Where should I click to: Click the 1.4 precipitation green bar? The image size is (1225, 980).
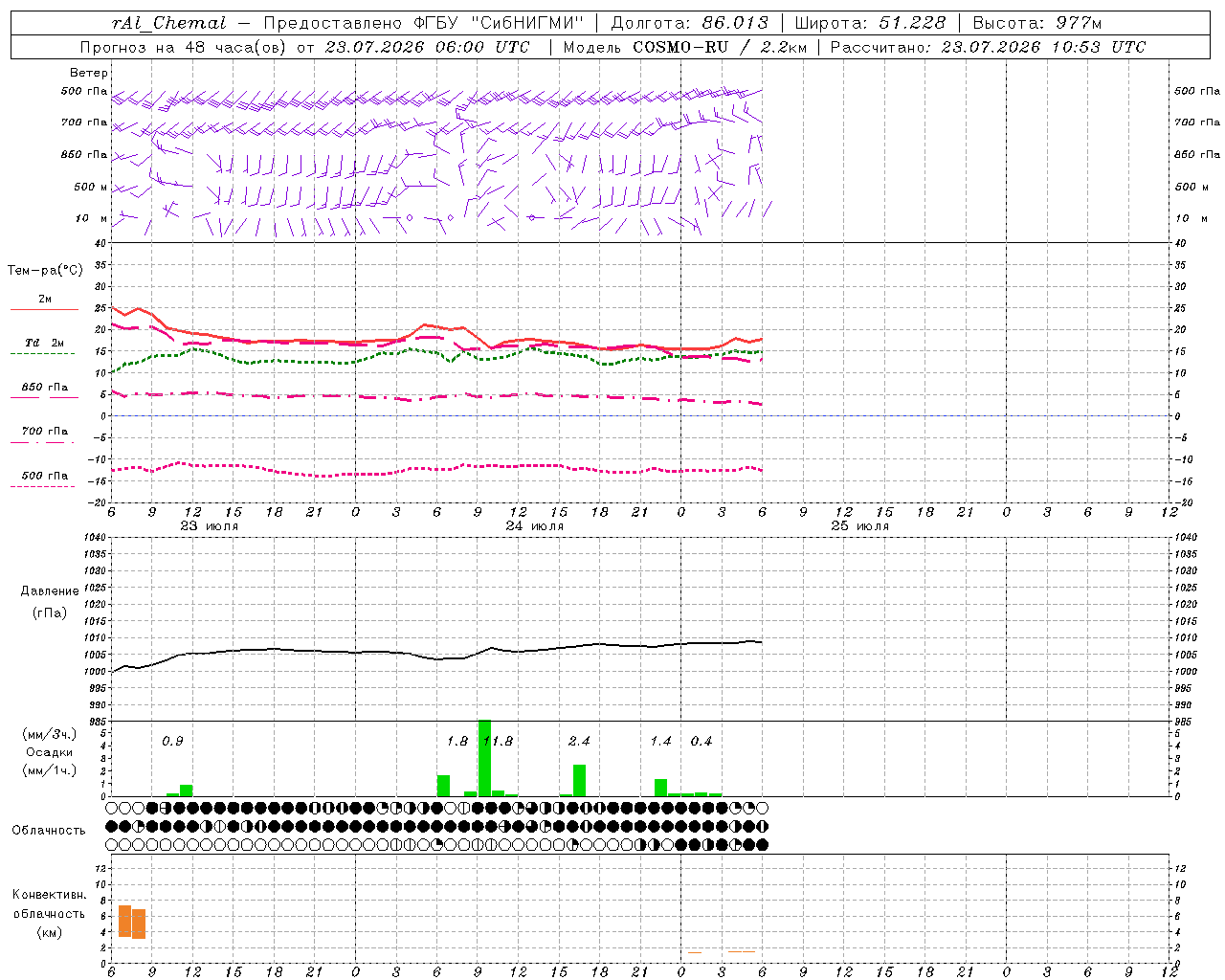(660, 788)
